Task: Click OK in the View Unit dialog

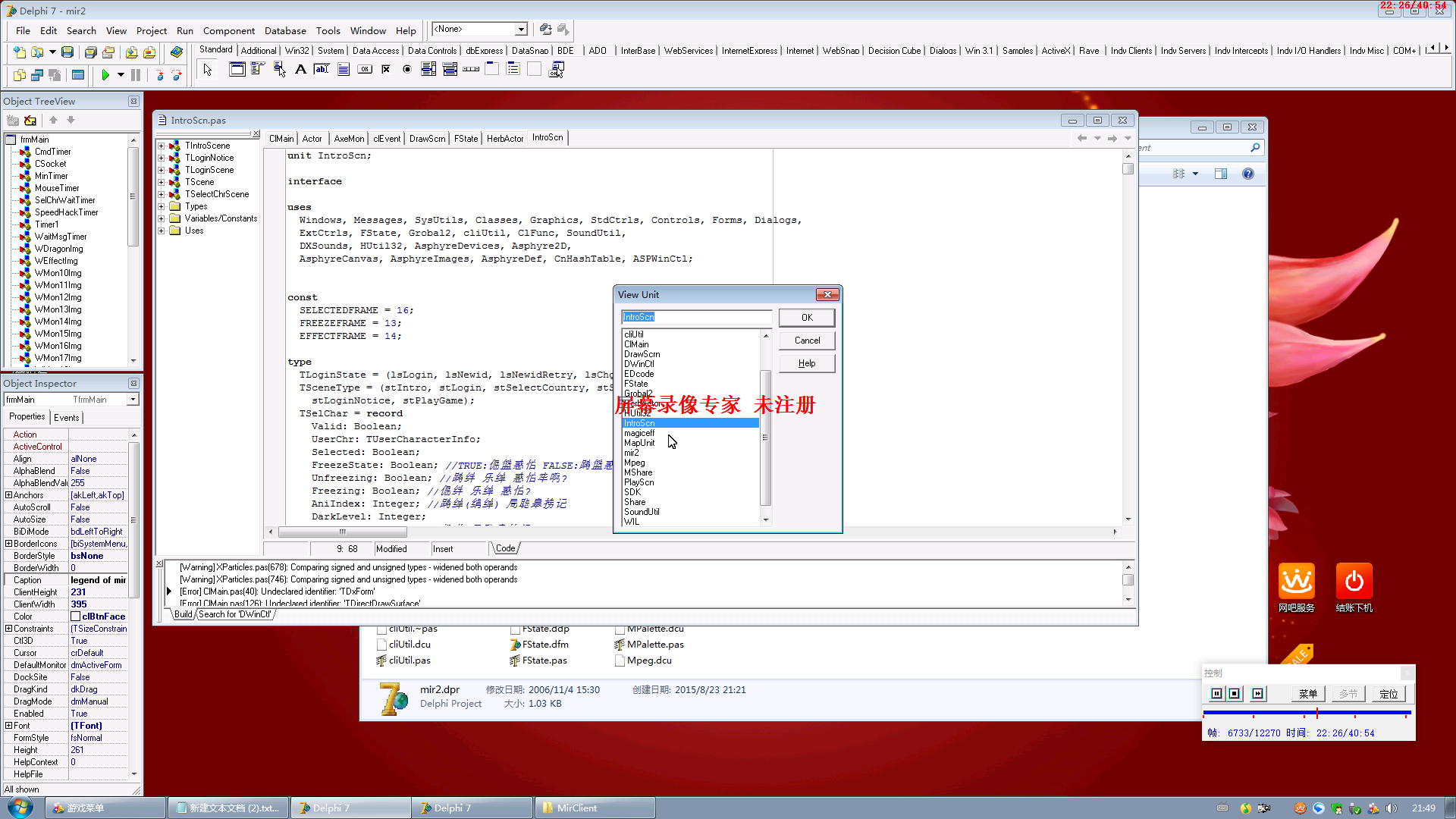Action: 807,318
